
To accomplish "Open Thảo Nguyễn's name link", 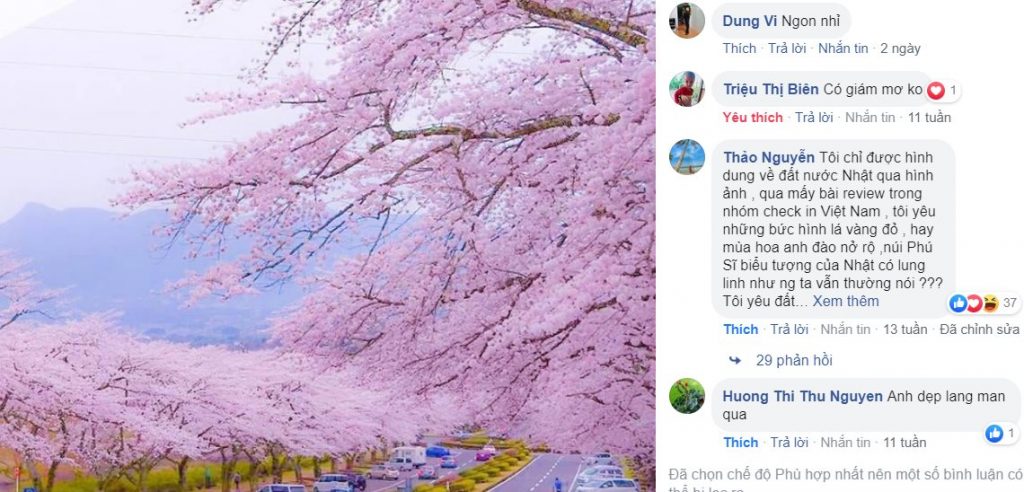I will (769, 157).
